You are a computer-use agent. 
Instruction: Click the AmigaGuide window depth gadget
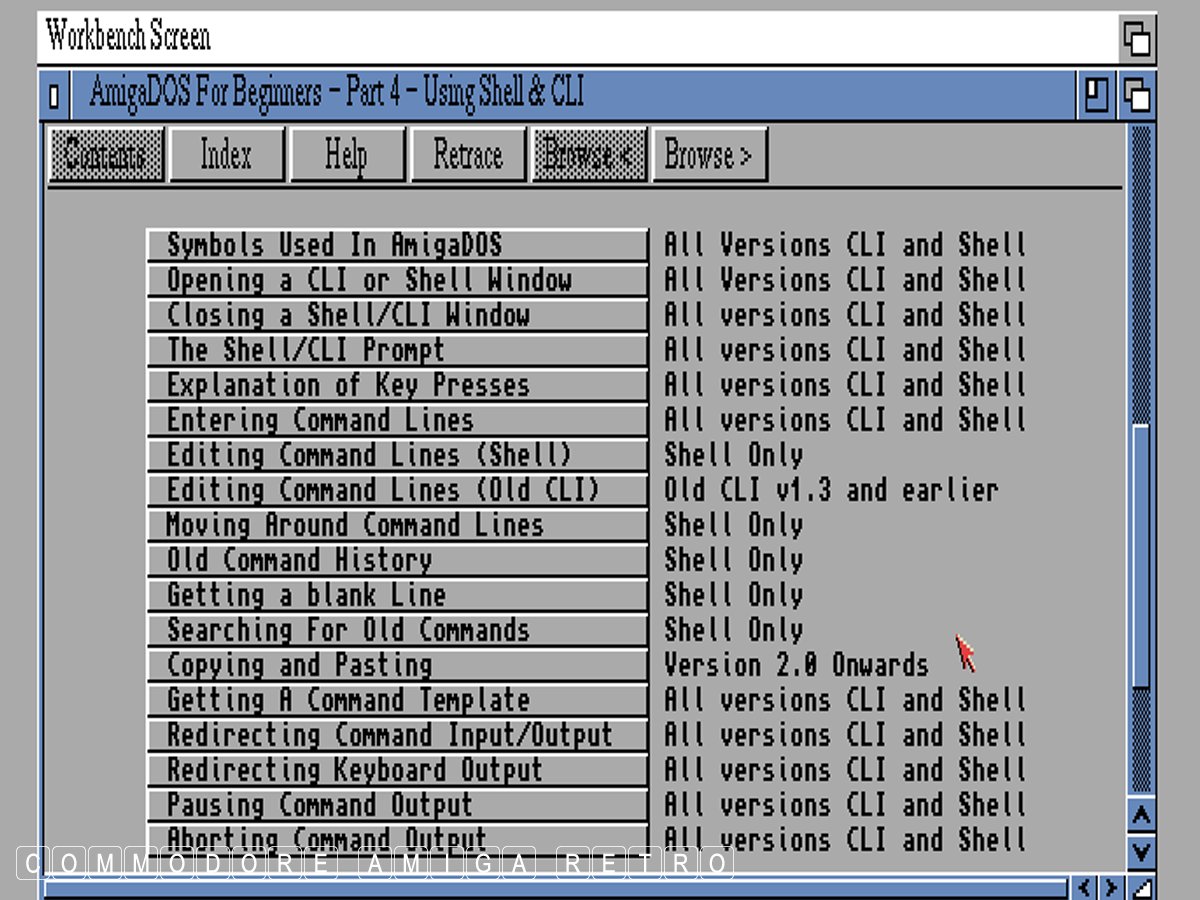point(1138,96)
